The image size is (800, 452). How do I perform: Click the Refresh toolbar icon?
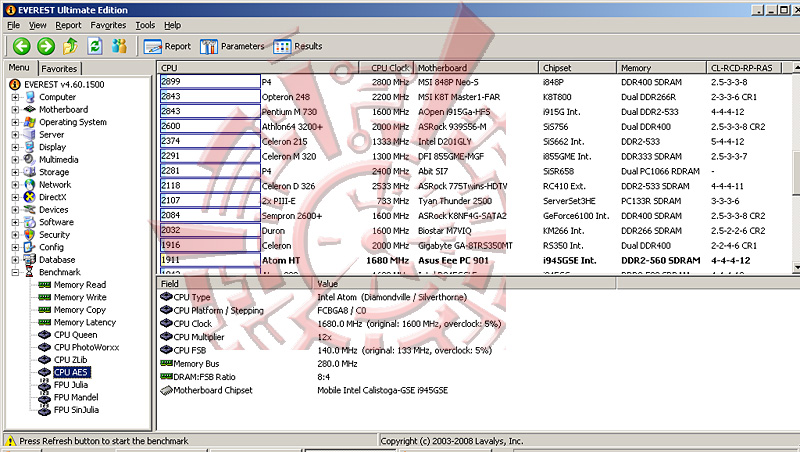(95, 46)
